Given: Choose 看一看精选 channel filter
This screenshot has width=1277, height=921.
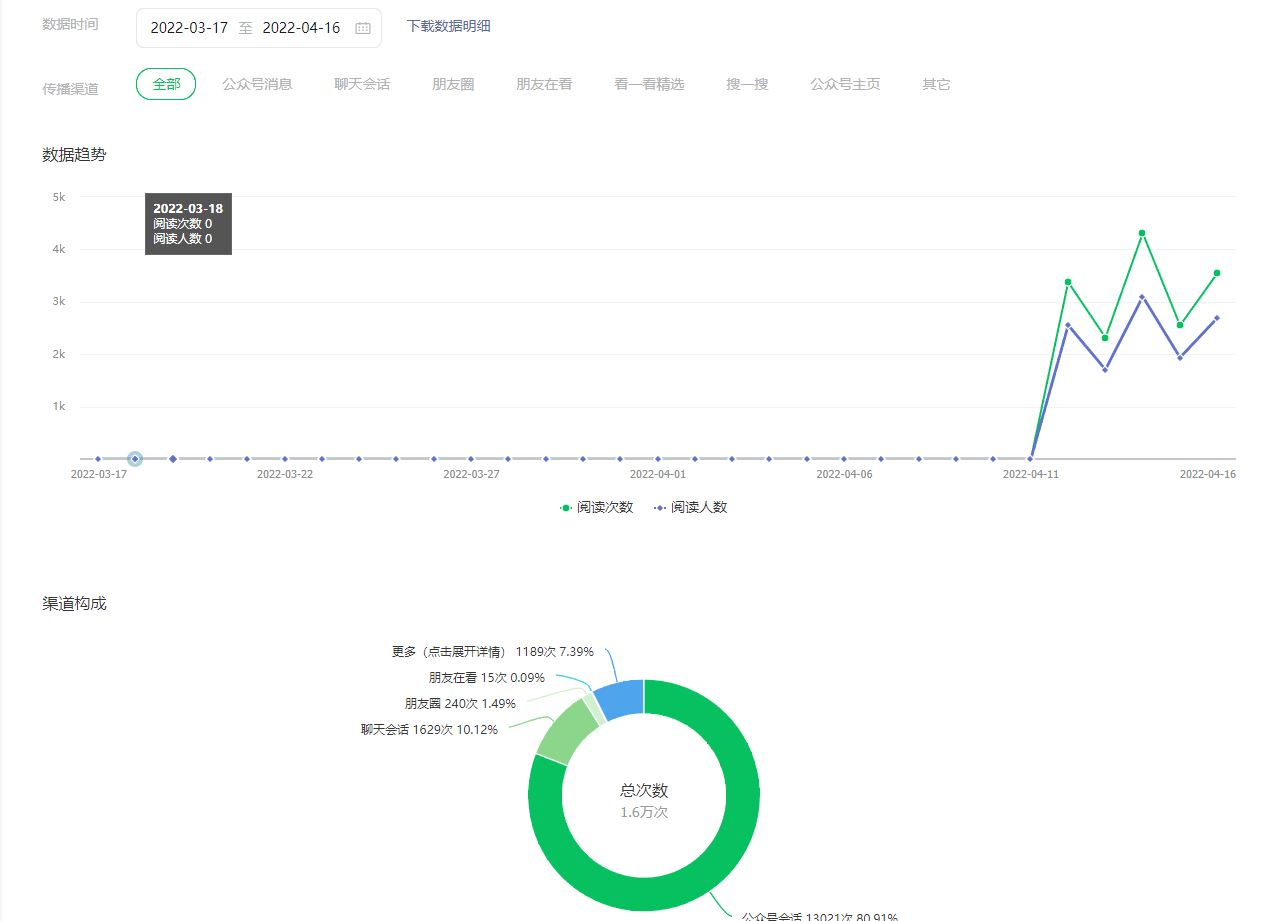Looking at the screenshot, I should [x=649, y=84].
